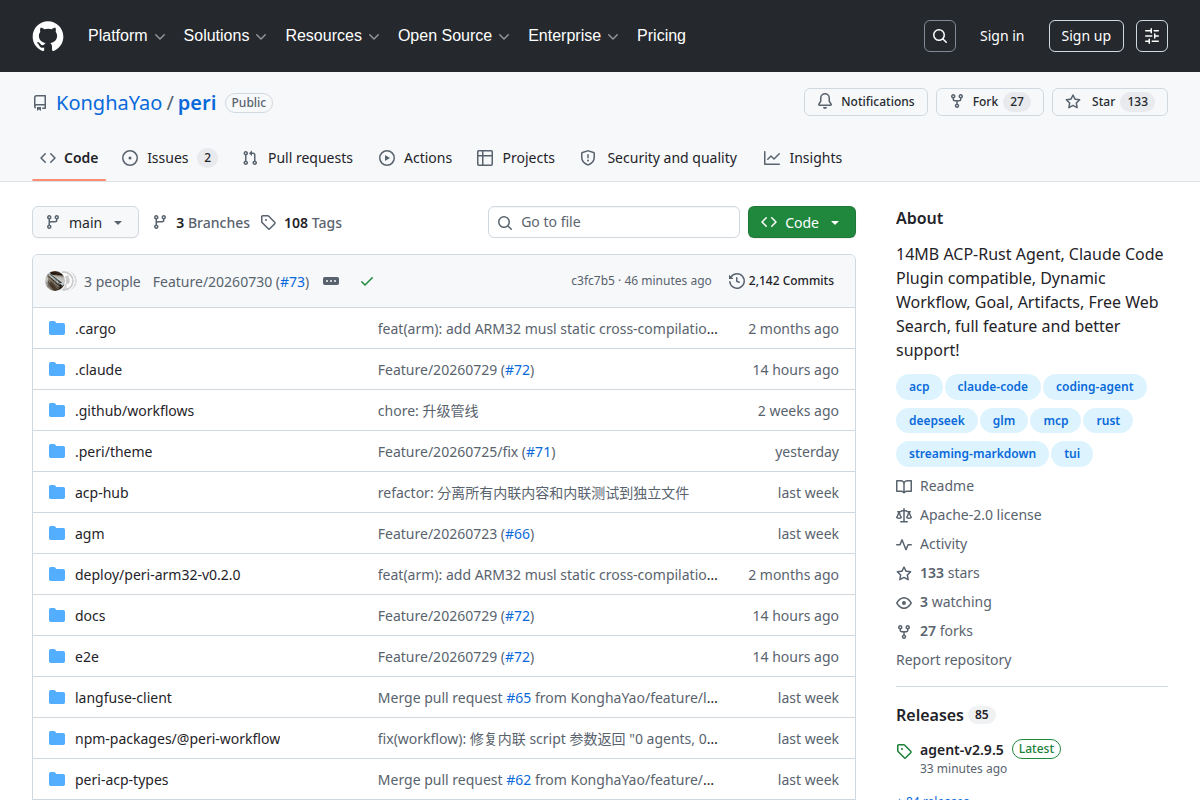Click the license scale icon in About
This screenshot has width=1200, height=800.
click(x=904, y=515)
